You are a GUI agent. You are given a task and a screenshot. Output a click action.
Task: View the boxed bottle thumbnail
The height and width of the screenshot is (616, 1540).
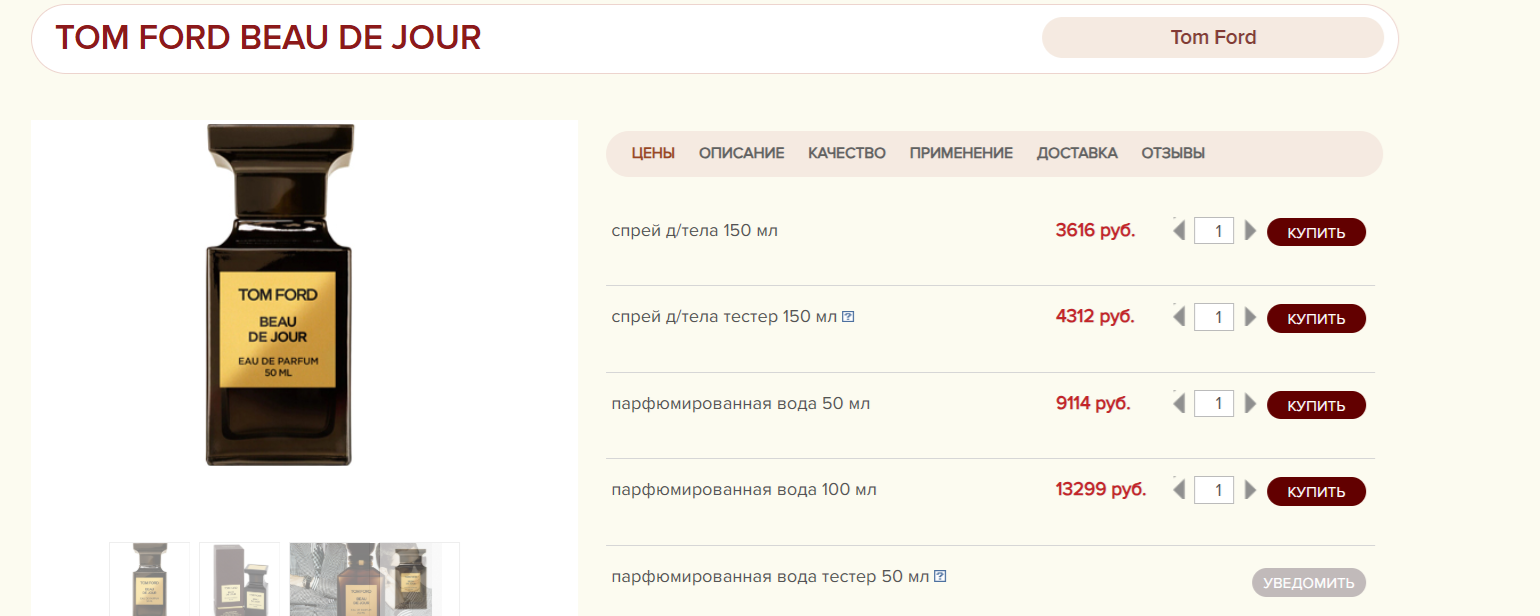pyautogui.click(x=239, y=579)
